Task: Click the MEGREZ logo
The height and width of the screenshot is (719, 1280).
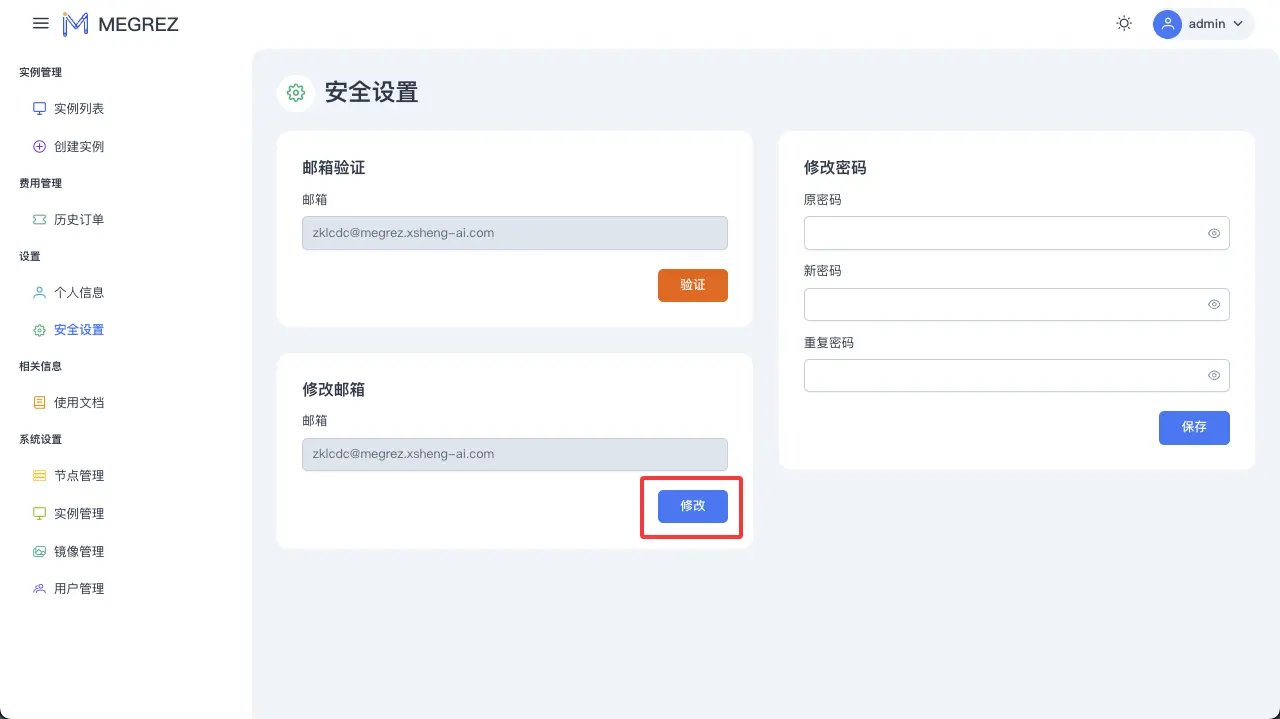Action: (x=120, y=23)
